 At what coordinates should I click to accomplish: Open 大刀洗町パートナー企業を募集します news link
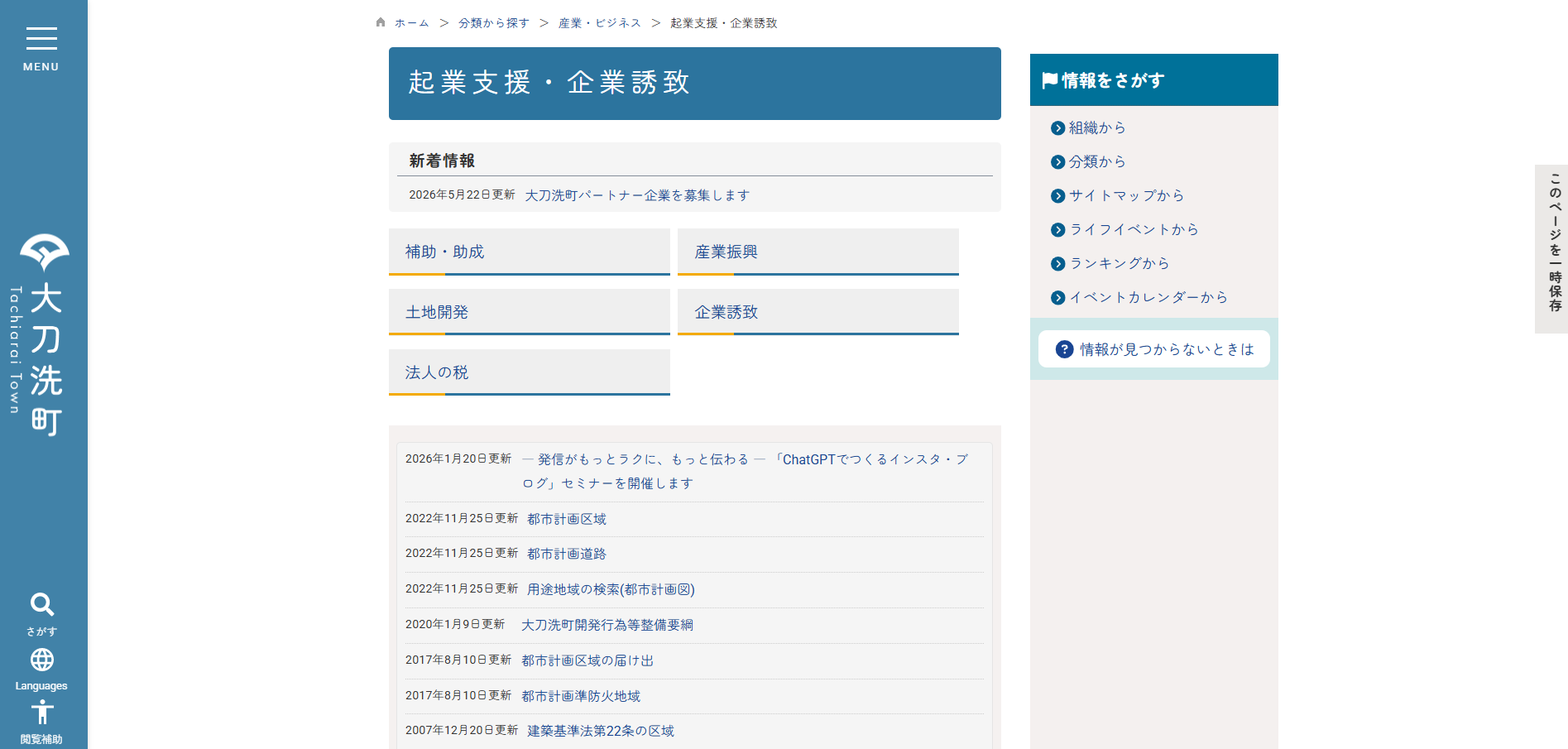point(637,195)
